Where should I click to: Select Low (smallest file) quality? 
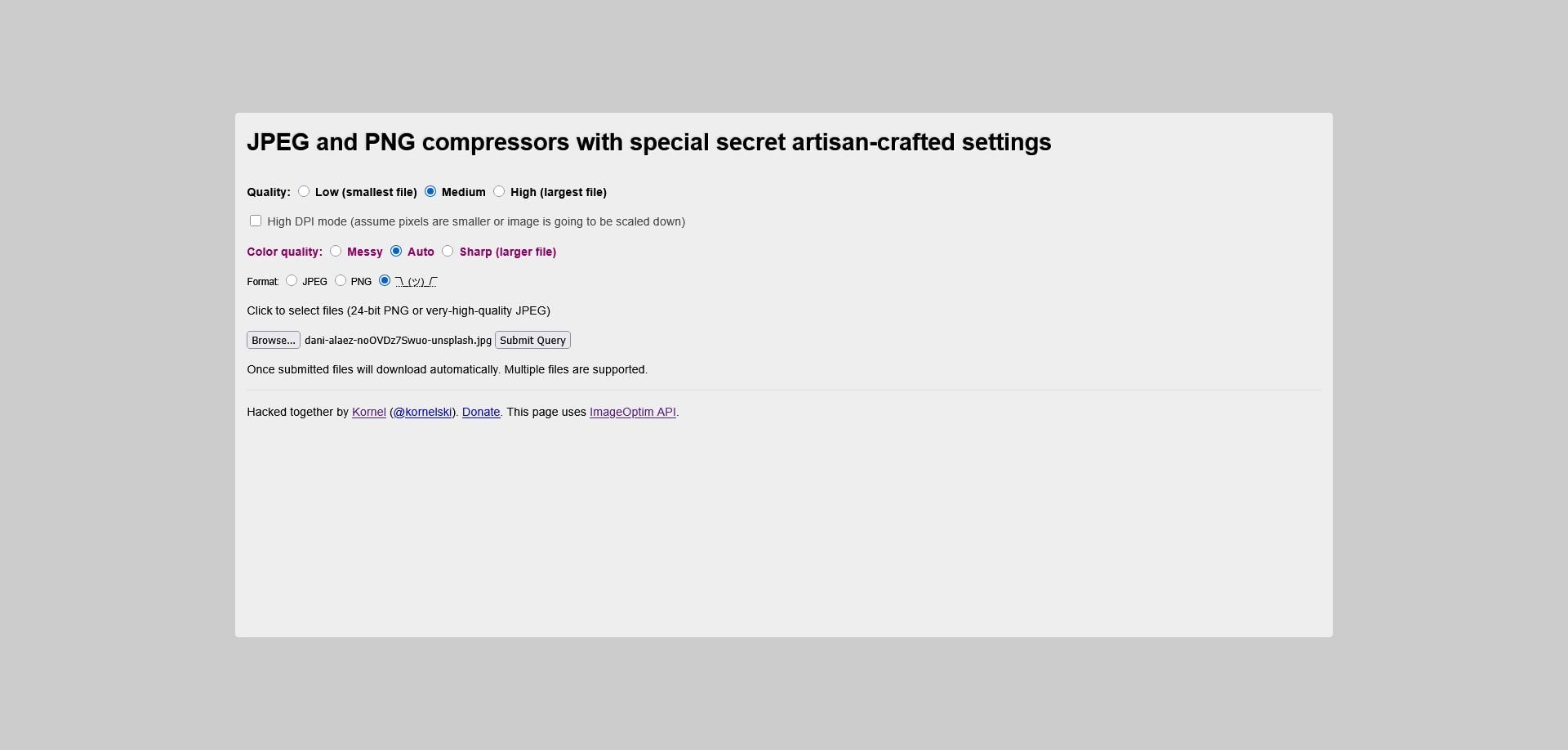pyautogui.click(x=304, y=192)
